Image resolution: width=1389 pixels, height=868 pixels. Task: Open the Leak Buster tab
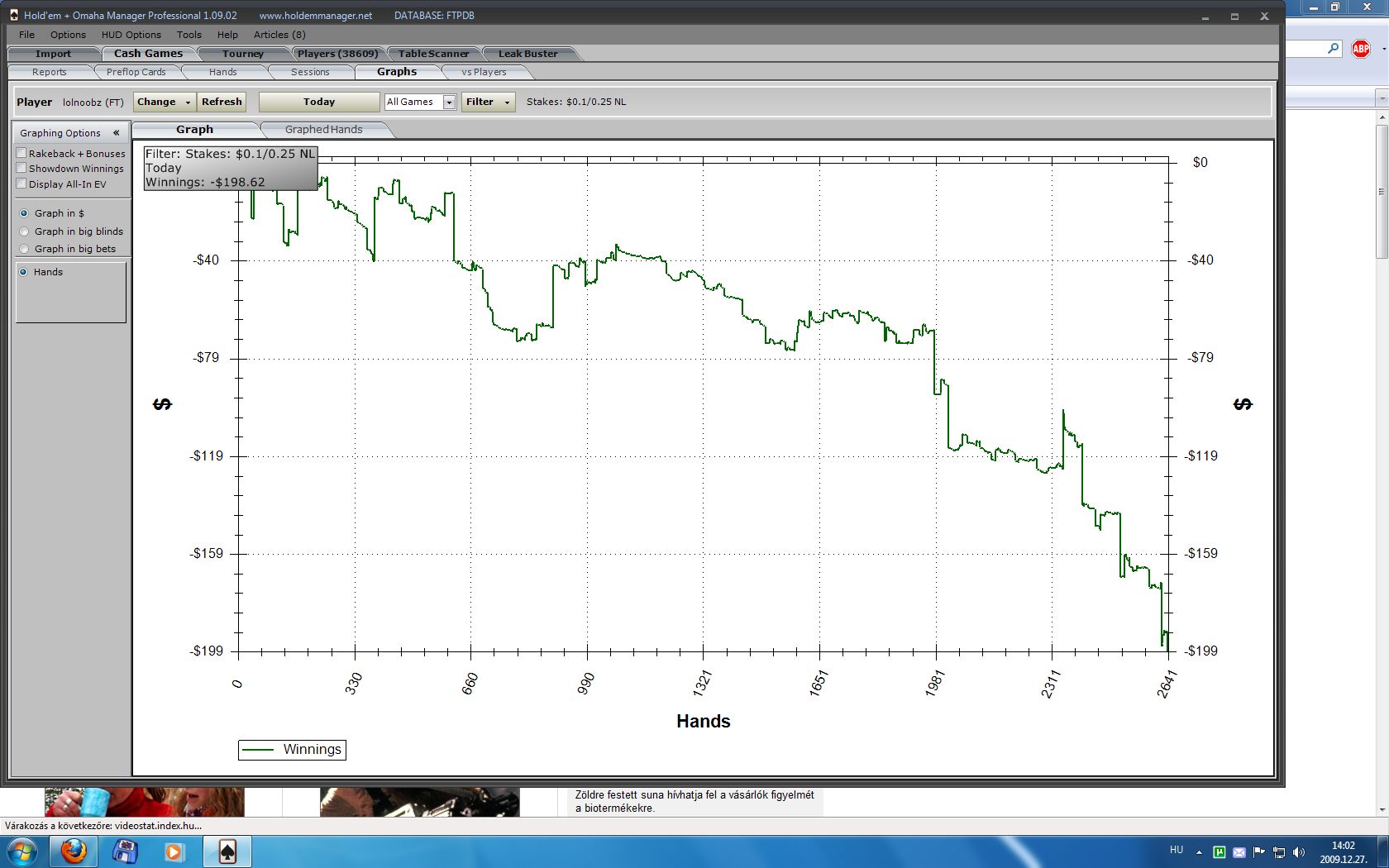[x=527, y=54]
